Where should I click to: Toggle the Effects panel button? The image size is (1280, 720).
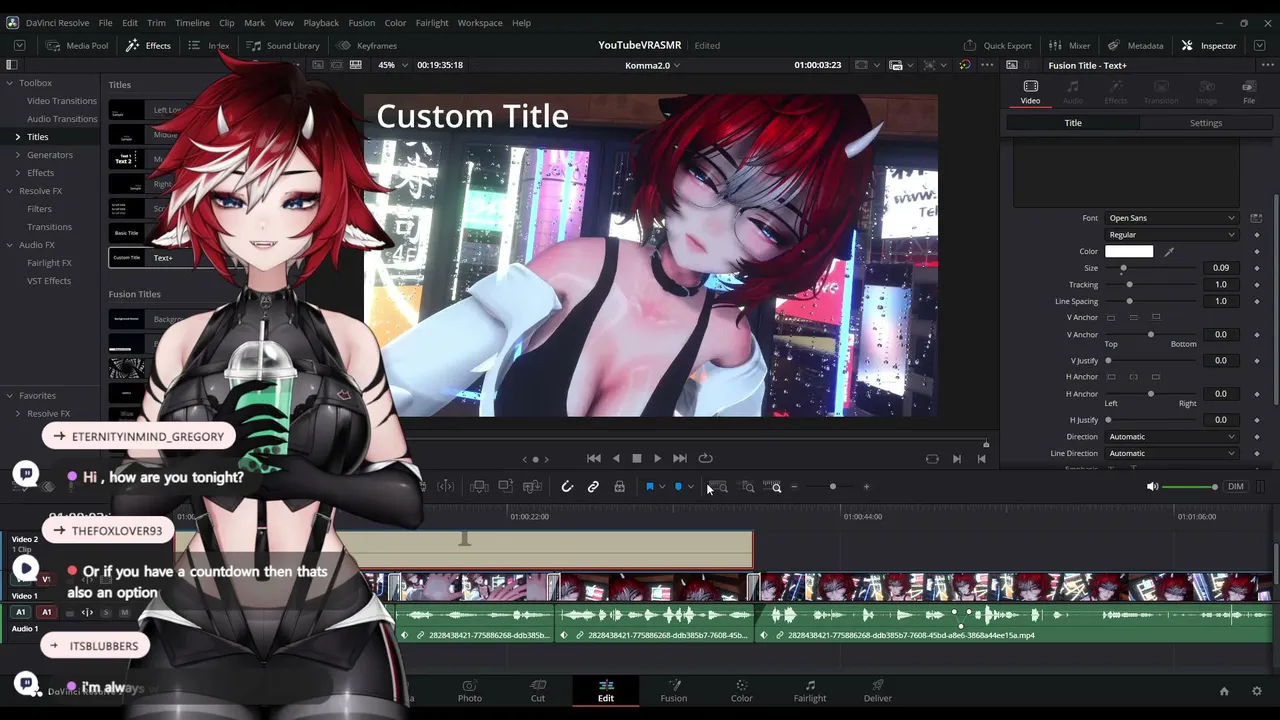tap(148, 45)
